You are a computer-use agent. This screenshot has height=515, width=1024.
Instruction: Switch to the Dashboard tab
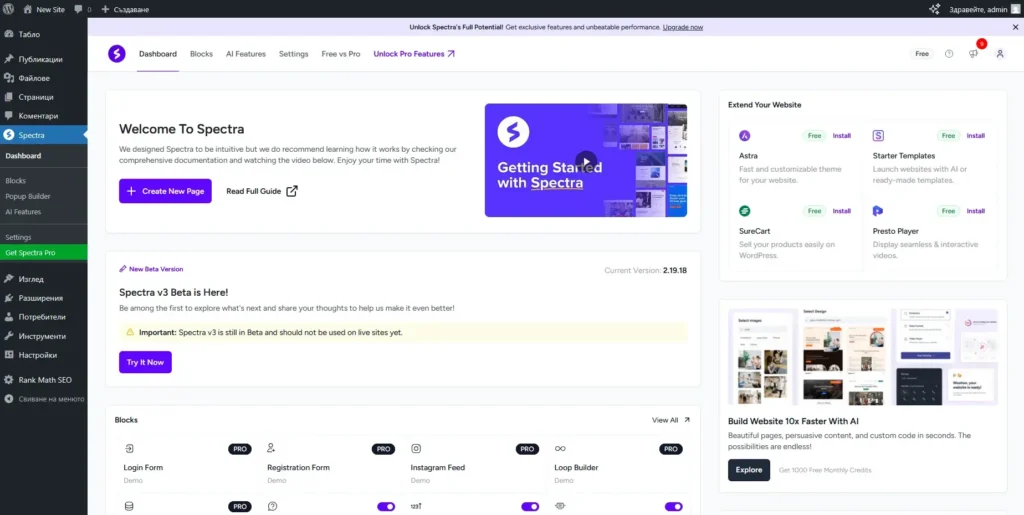(157, 54)
